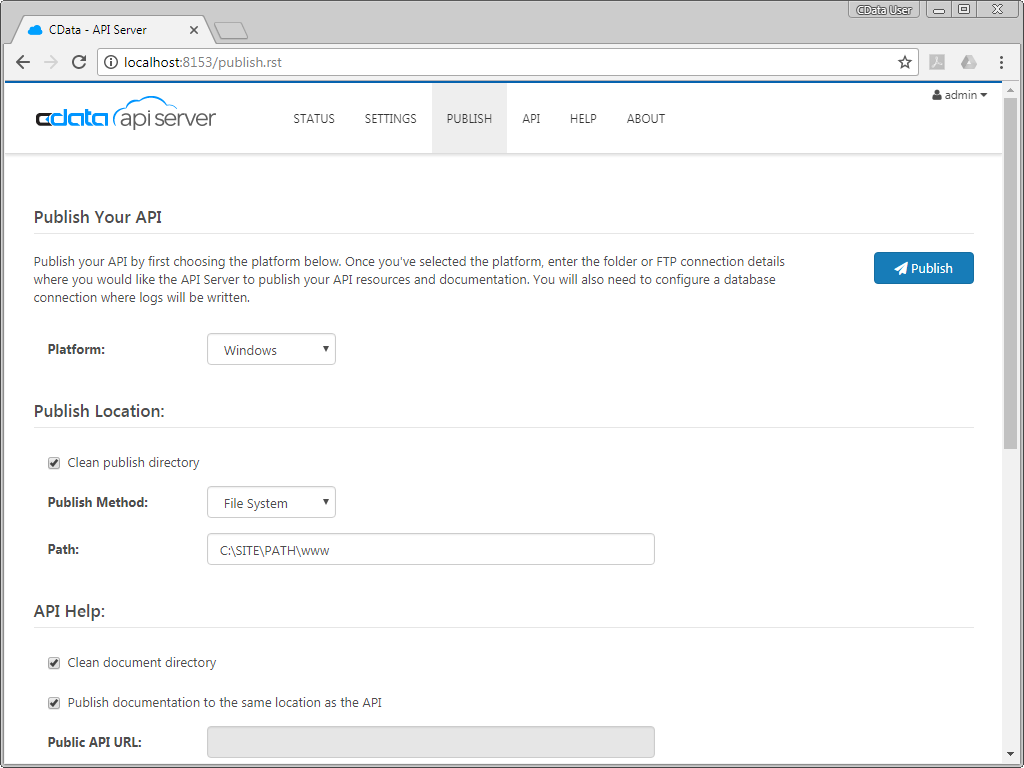Open the HELP section

(x=583, y=118)
